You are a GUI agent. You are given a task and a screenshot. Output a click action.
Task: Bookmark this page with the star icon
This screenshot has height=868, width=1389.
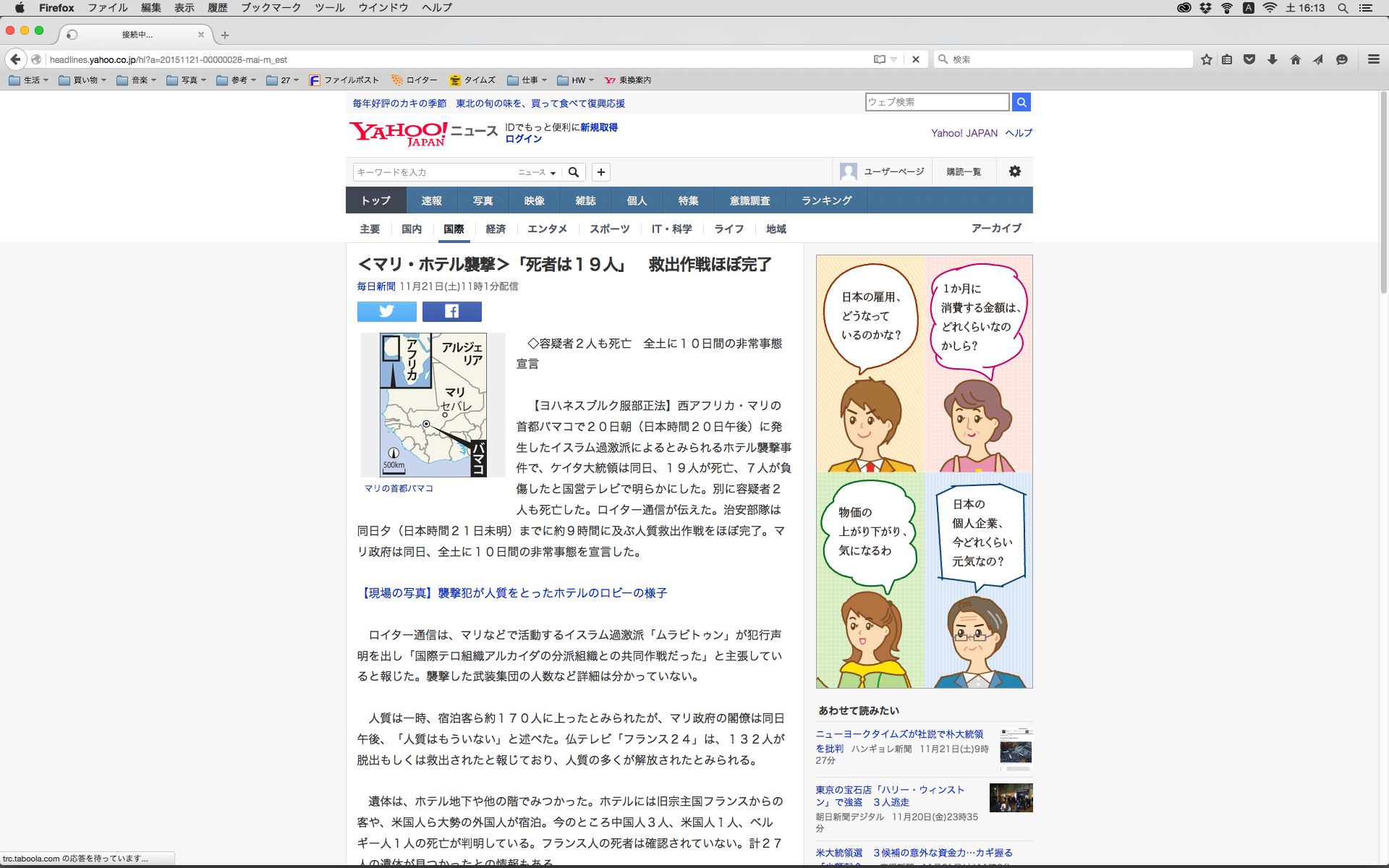(x=1206, y=59)
